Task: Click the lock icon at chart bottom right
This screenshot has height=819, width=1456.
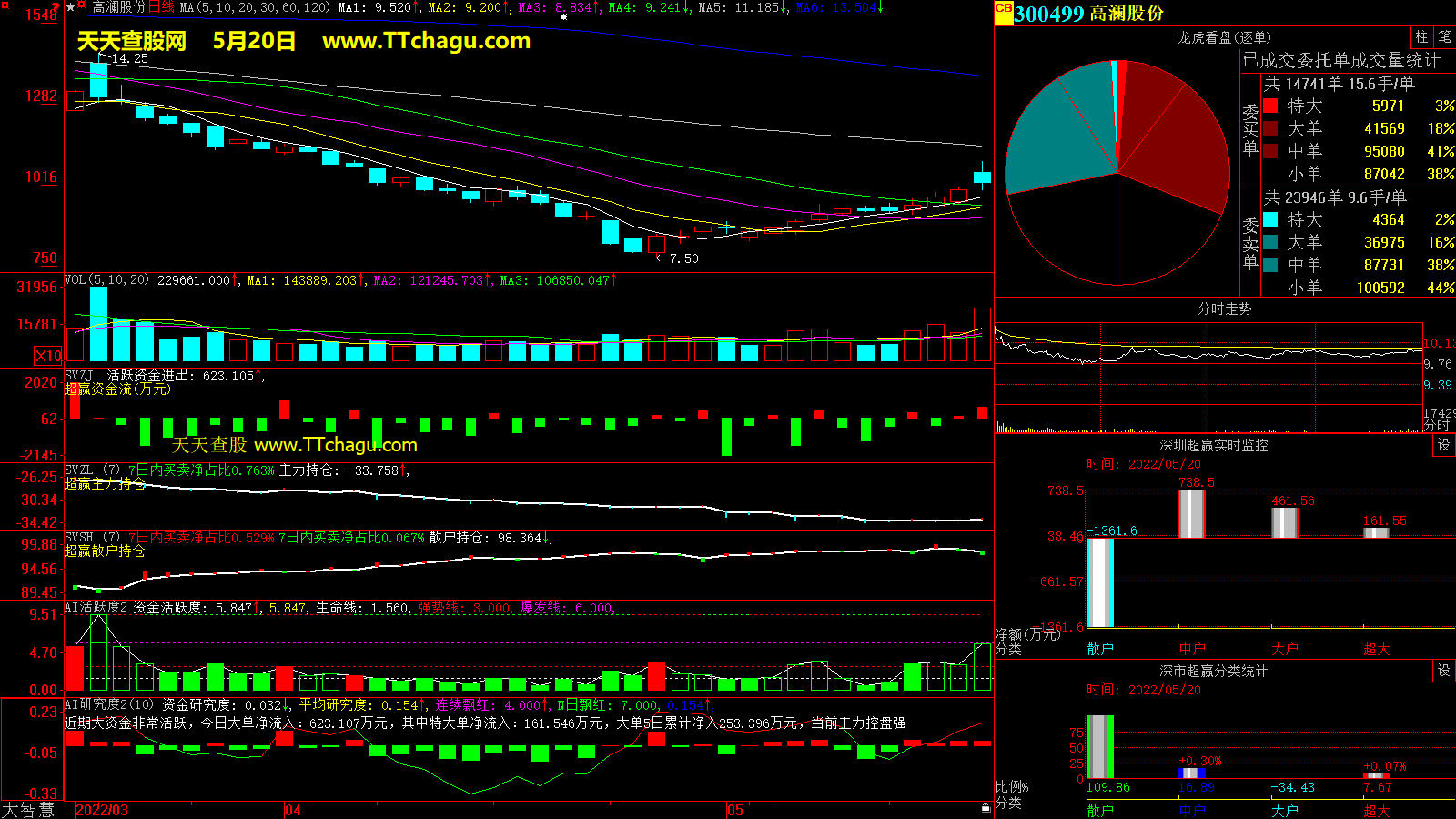Action: 986,807
